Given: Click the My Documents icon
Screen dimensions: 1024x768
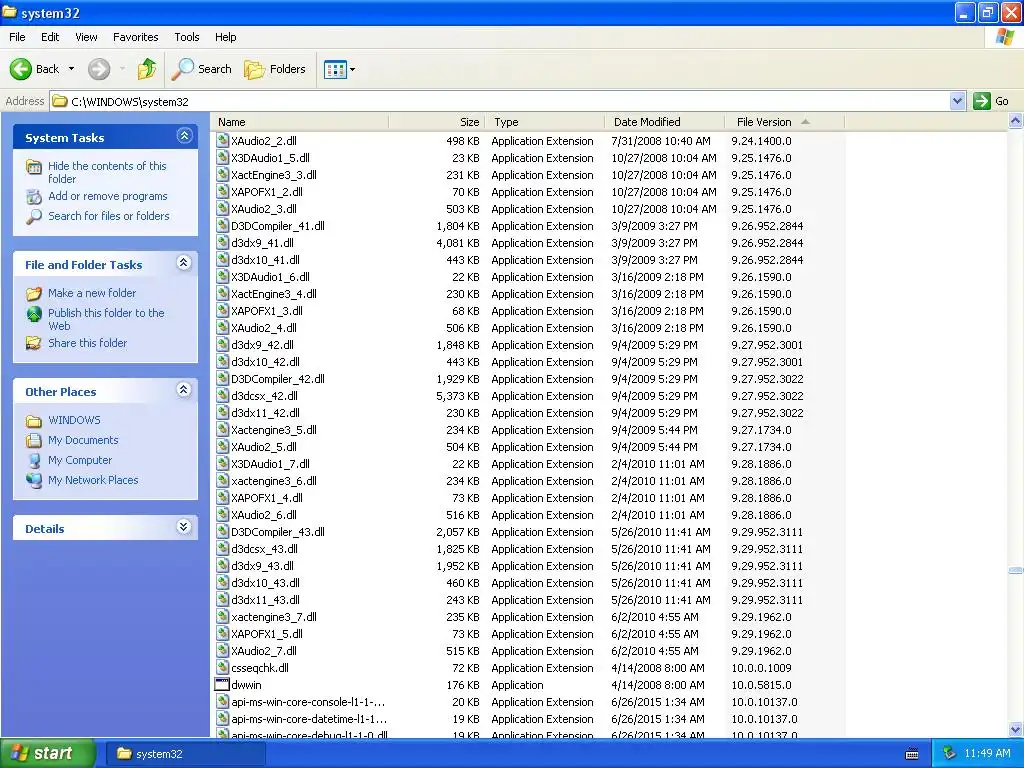Looking at the screenshot, I should click(34, 440).
